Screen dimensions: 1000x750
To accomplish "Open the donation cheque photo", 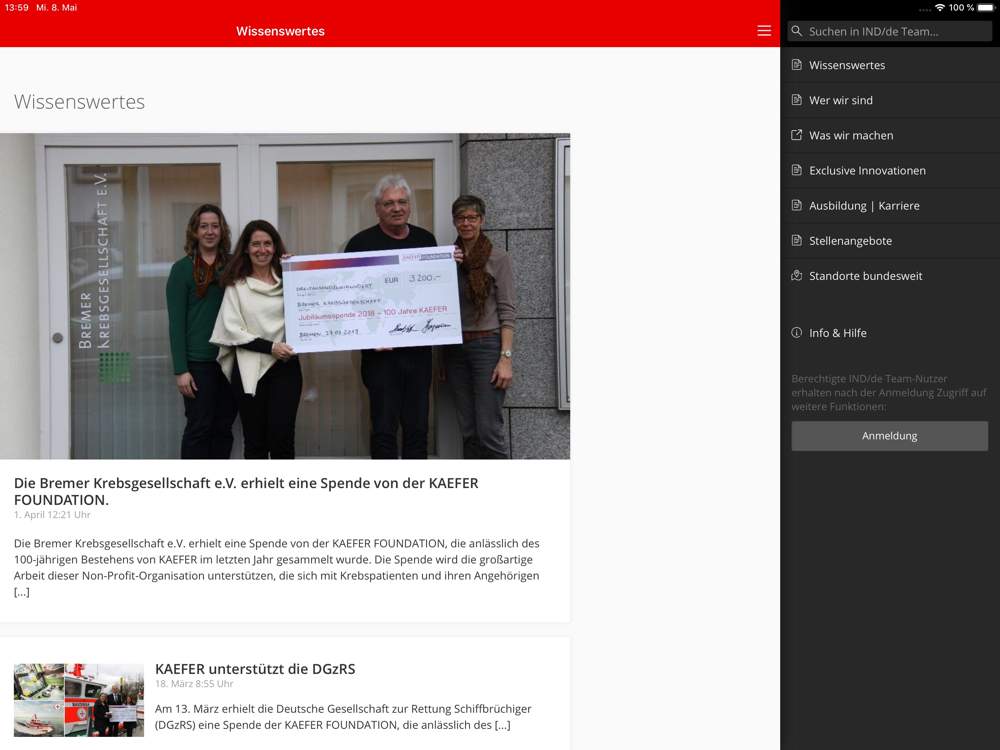I will click(x=285, y=296).
